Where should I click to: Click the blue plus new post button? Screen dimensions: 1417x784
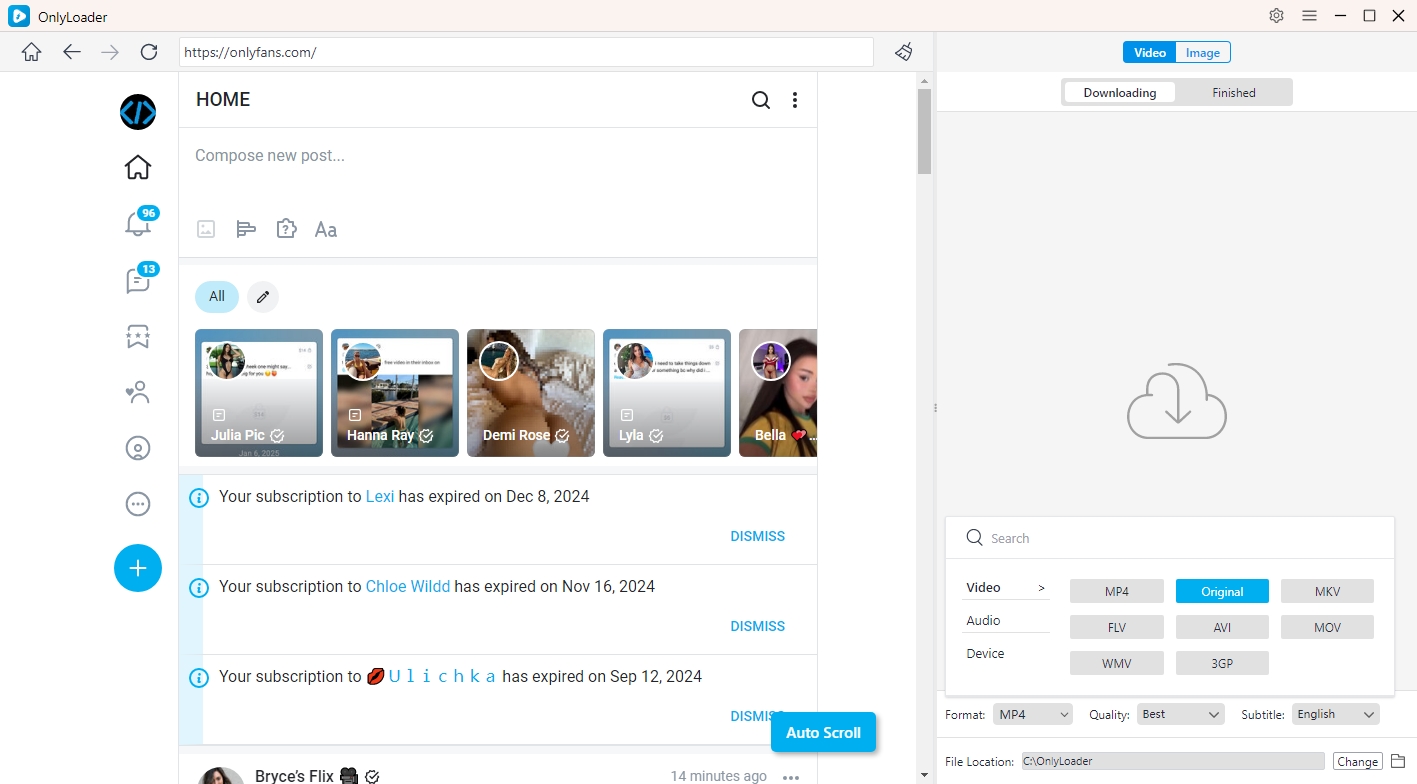click(138, 568)
